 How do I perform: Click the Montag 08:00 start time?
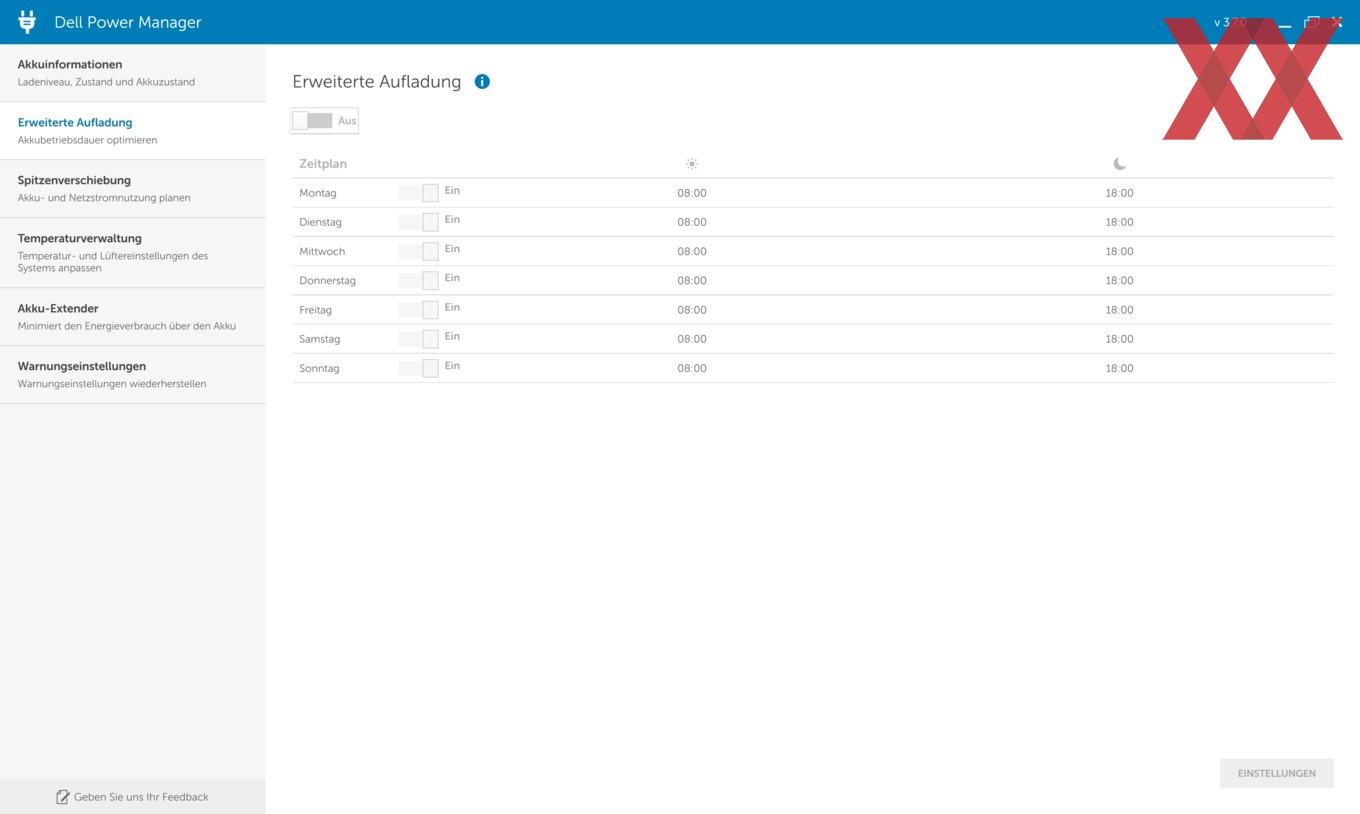(692, 193)
